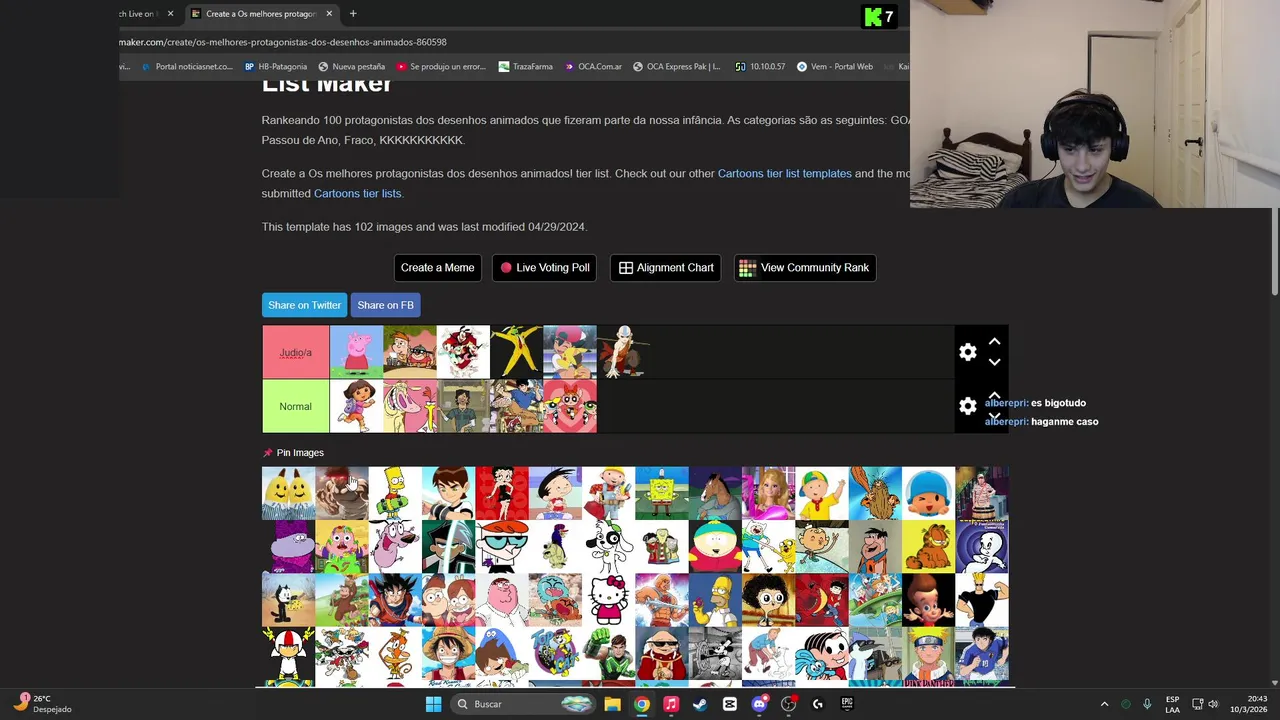1280x720 pixels.
Task: Open settings gear for Normal tier
Action: (x=967, y=406)
